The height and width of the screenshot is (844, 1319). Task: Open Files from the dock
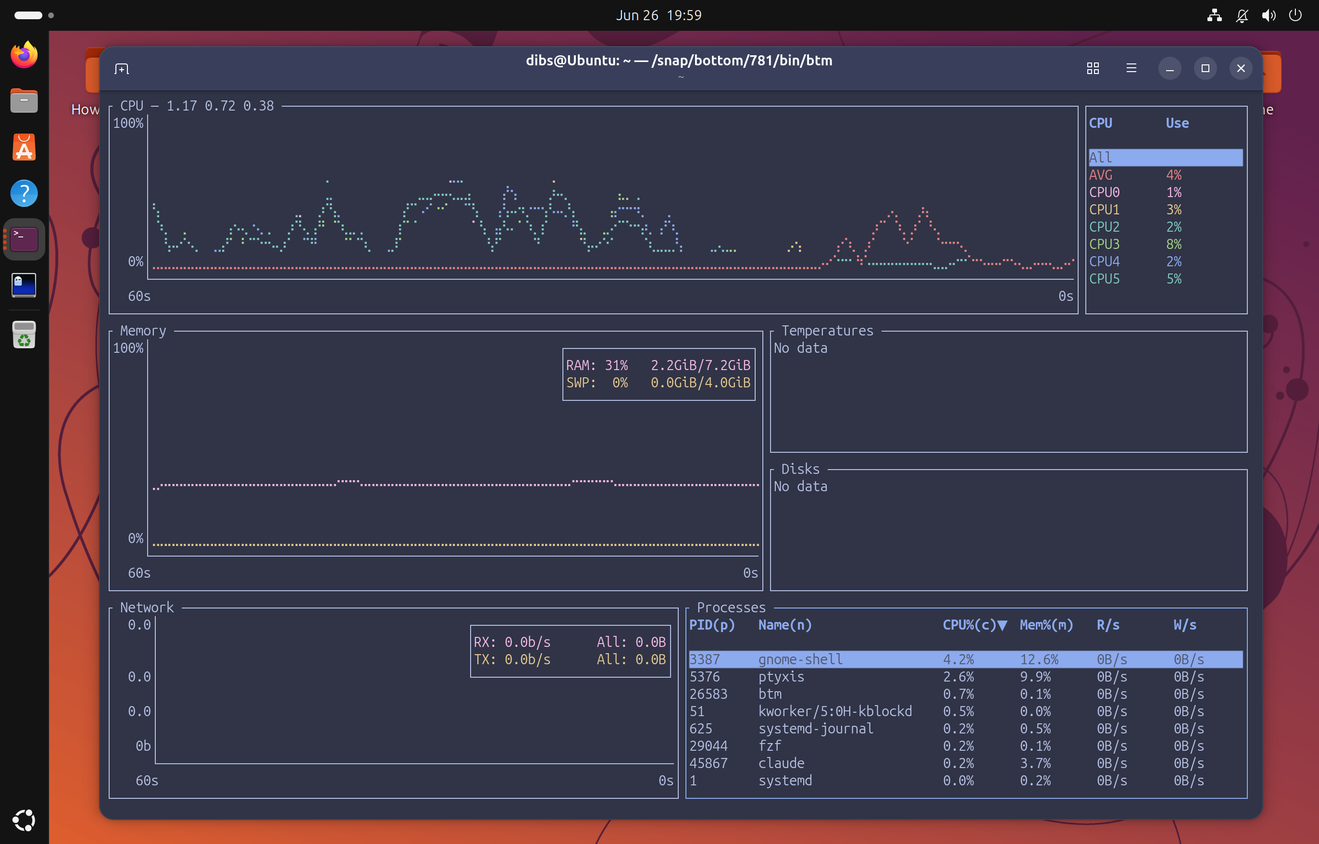click(24, 100)
